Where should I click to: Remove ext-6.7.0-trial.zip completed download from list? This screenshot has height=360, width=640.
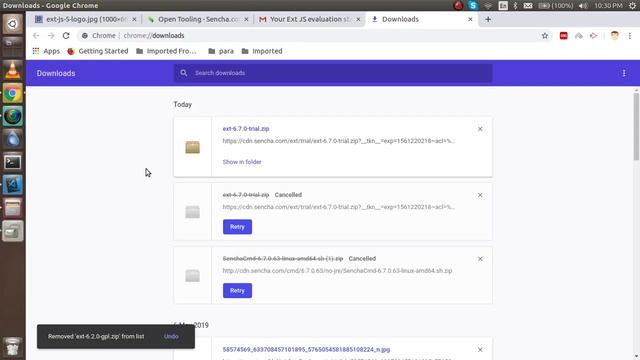coord(480,129)
